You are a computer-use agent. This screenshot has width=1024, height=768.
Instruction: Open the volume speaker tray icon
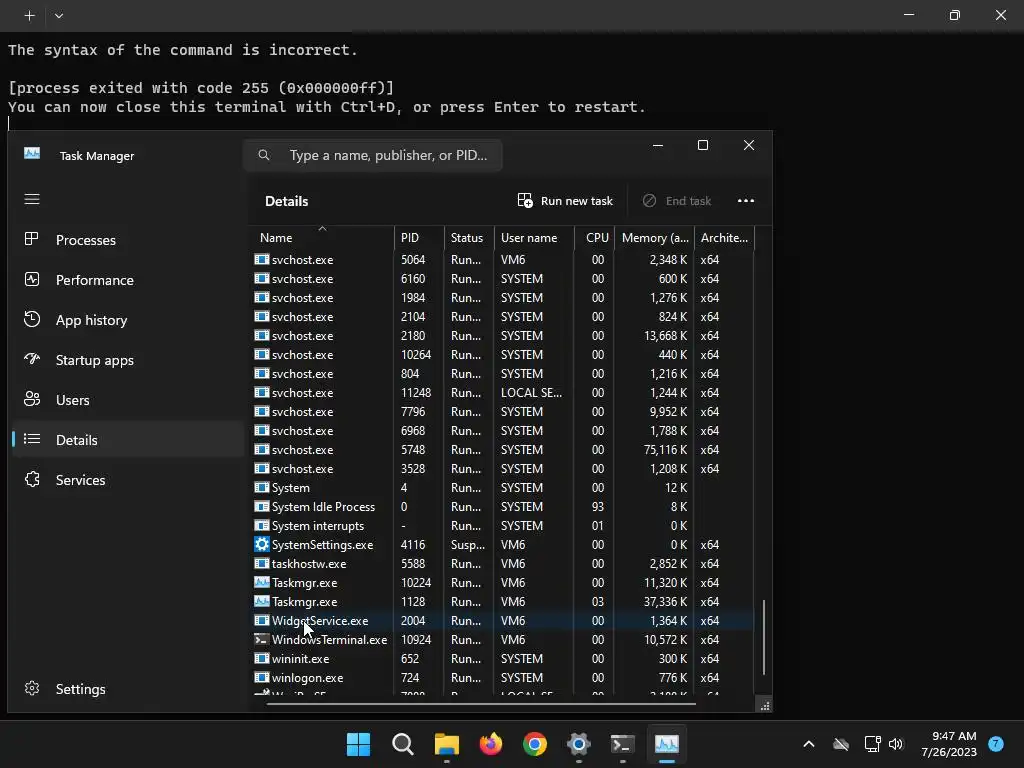tap(896, 744)
